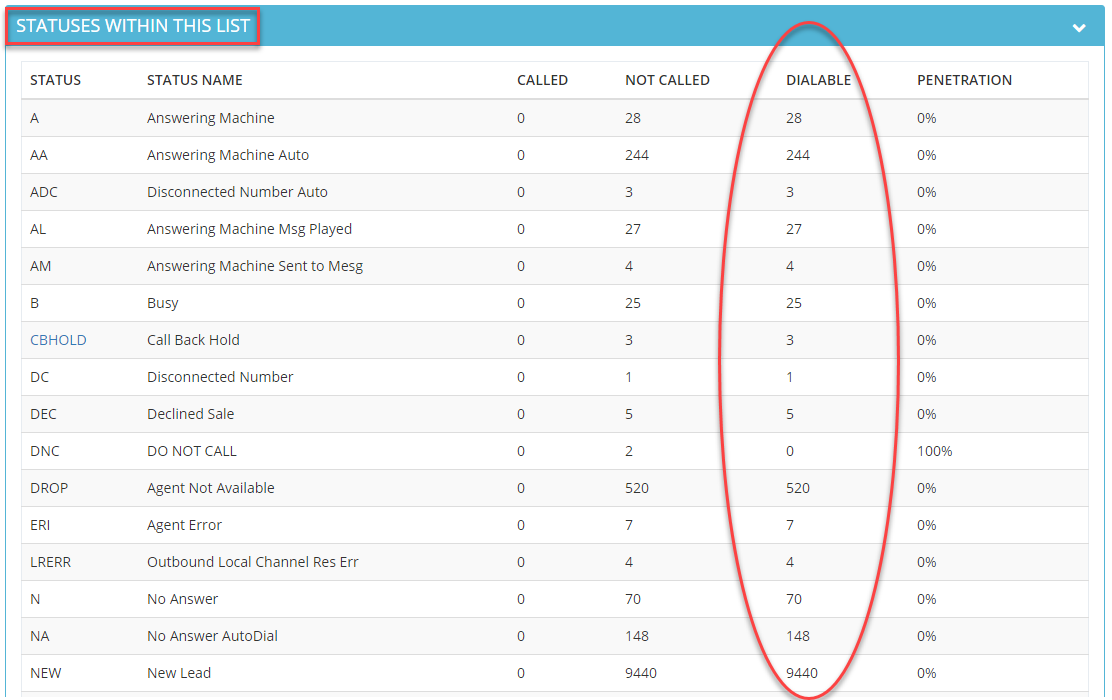Click the 148 not called value for NA
Image resolution: width=1112 pixels, height=700 pixels.
click(637, 636)
